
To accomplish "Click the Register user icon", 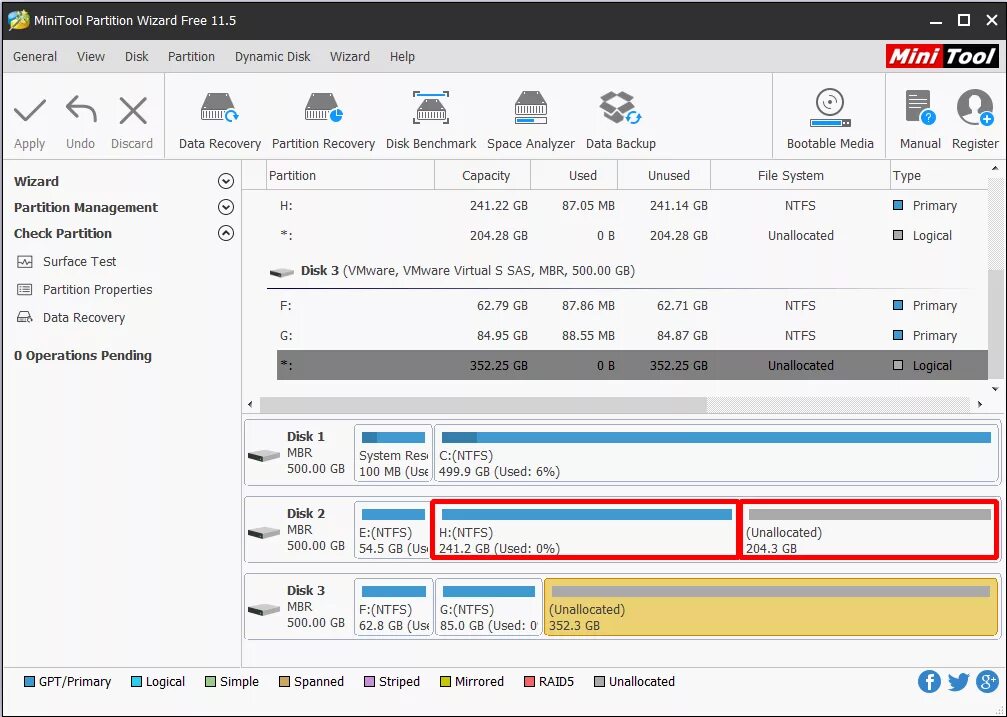I will click(975, 108).
